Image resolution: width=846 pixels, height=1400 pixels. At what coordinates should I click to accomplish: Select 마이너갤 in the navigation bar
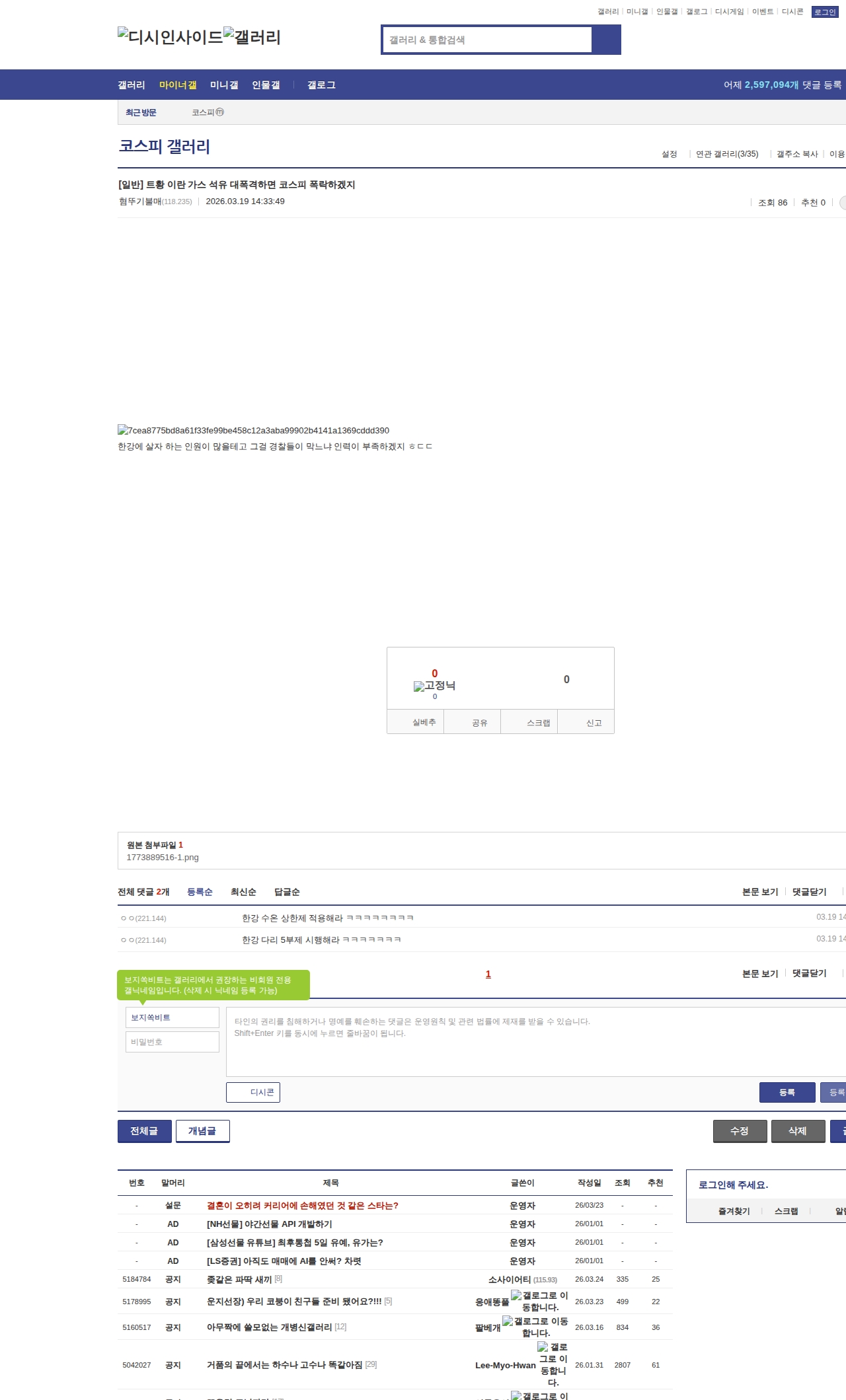click(178, 85)
